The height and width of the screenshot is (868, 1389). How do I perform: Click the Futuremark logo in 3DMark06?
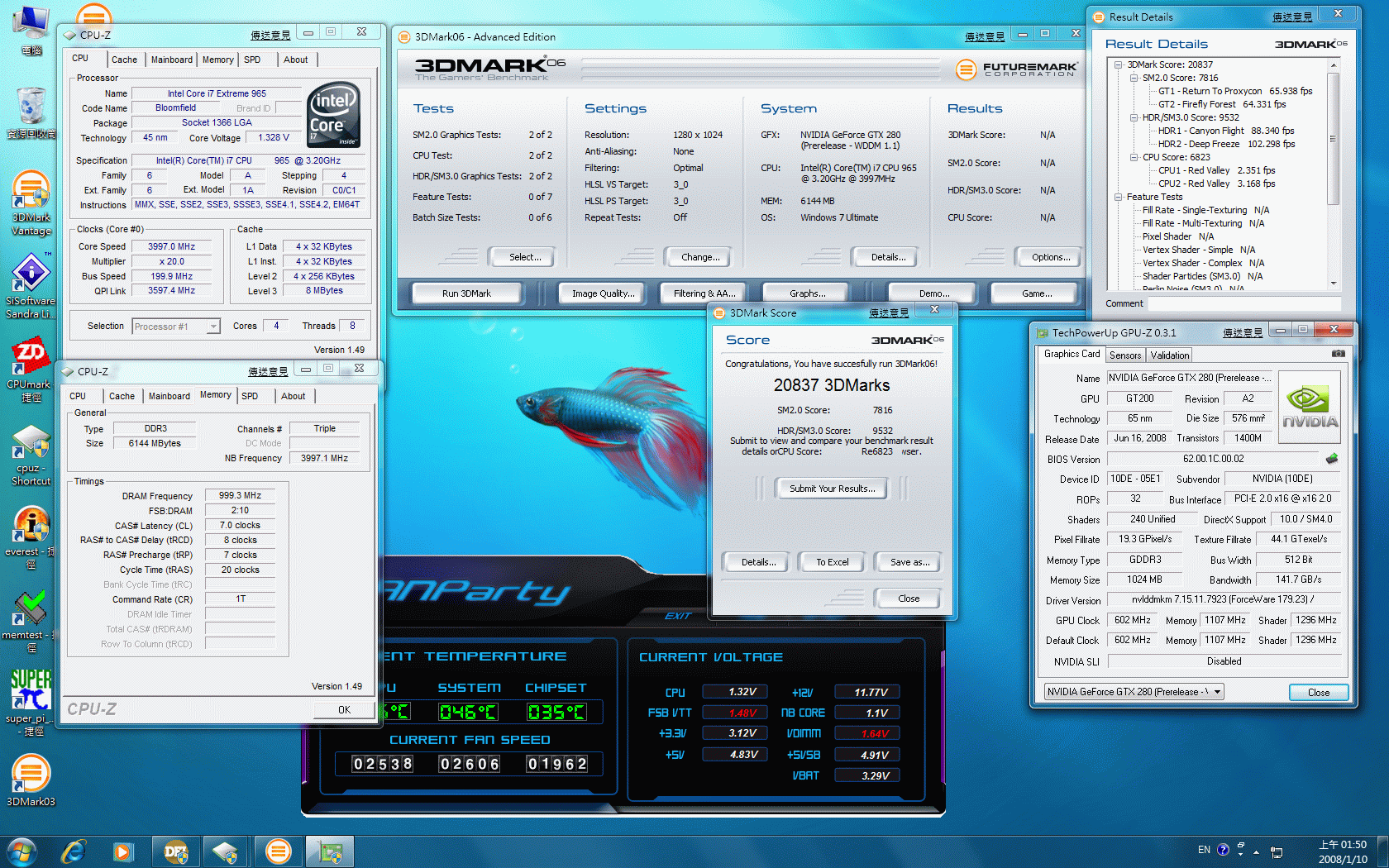[1017, 69]
